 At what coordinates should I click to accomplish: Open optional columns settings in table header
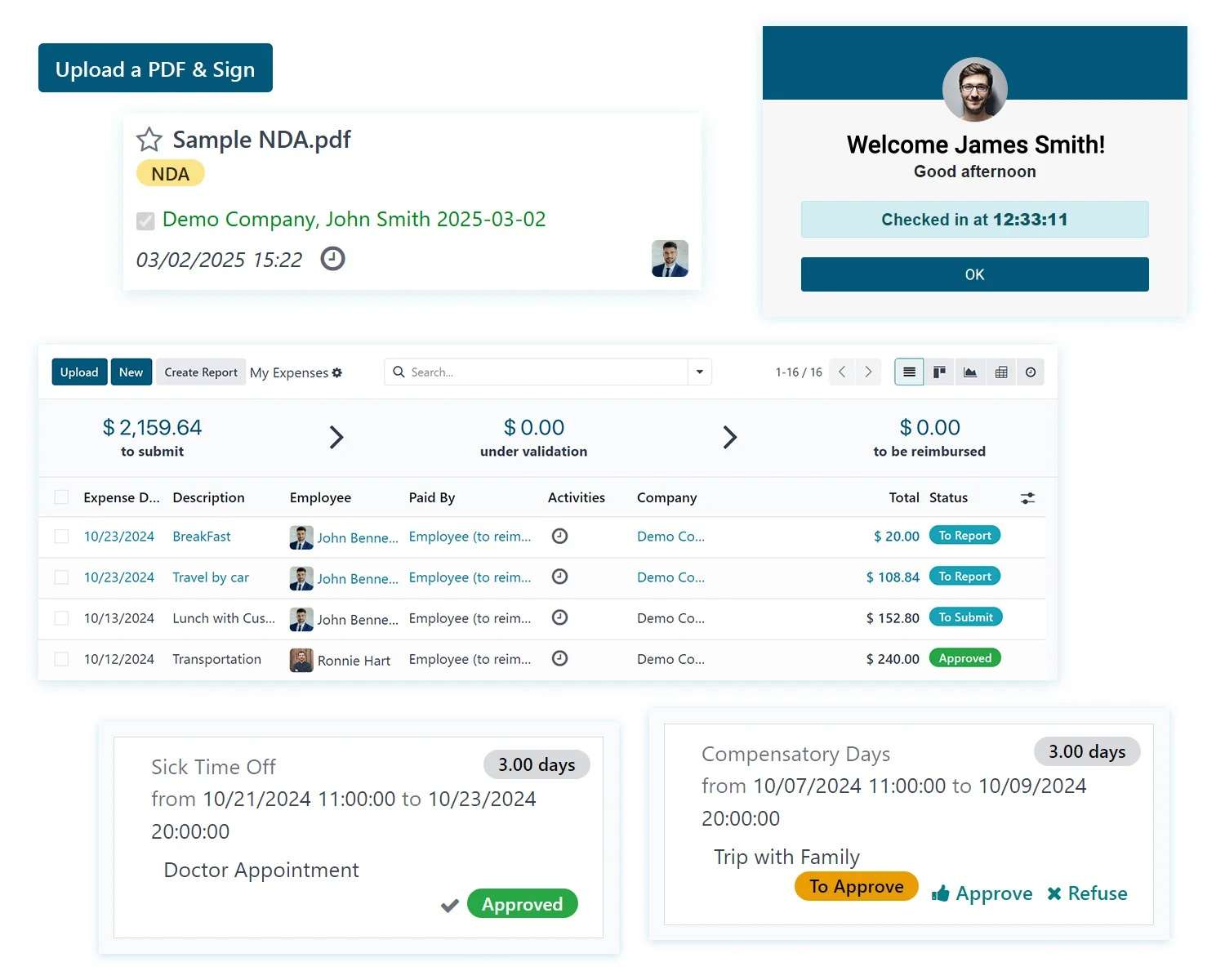(x=1027, y=498)
